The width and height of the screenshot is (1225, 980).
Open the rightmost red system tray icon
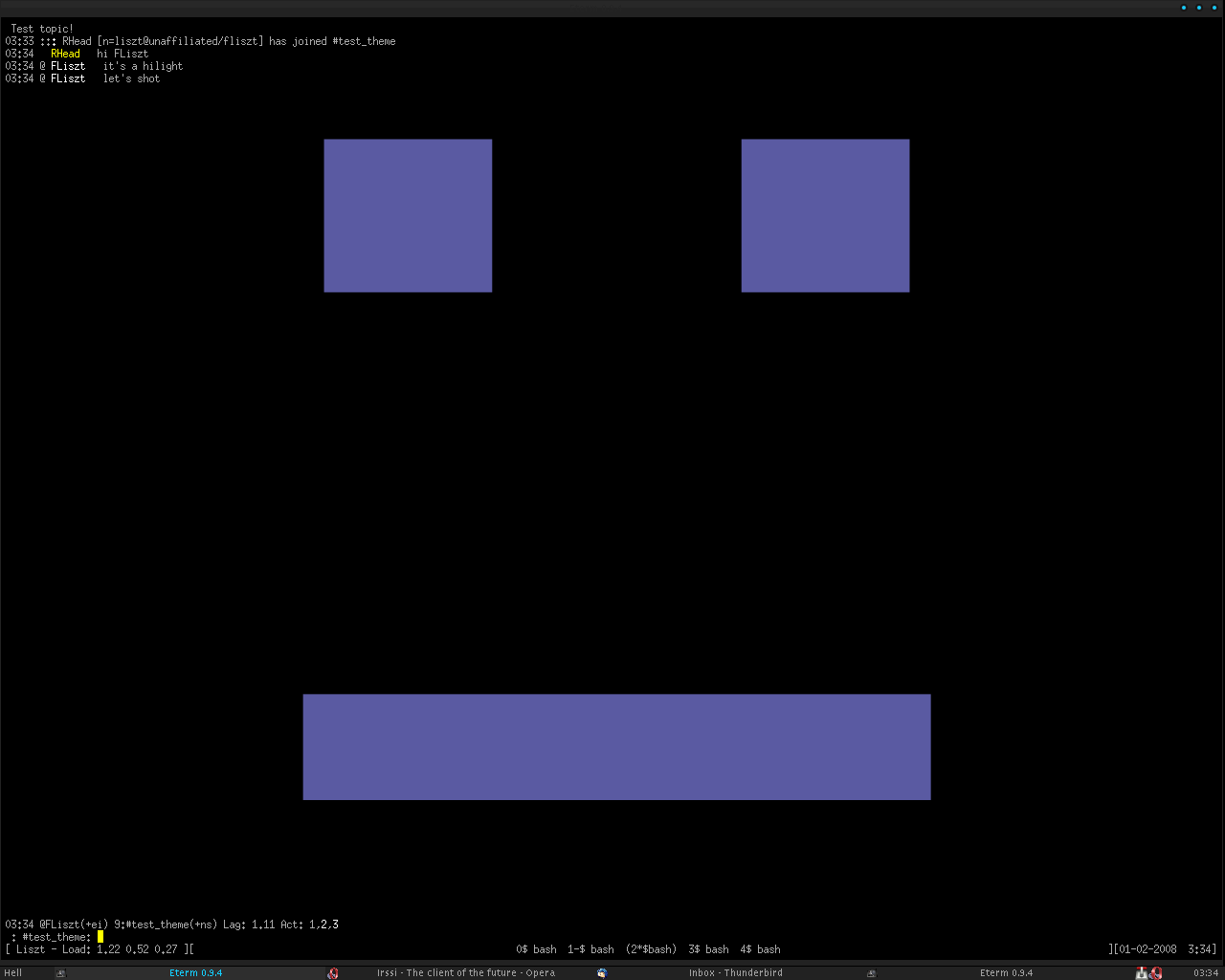click(x=1156, y=973)
